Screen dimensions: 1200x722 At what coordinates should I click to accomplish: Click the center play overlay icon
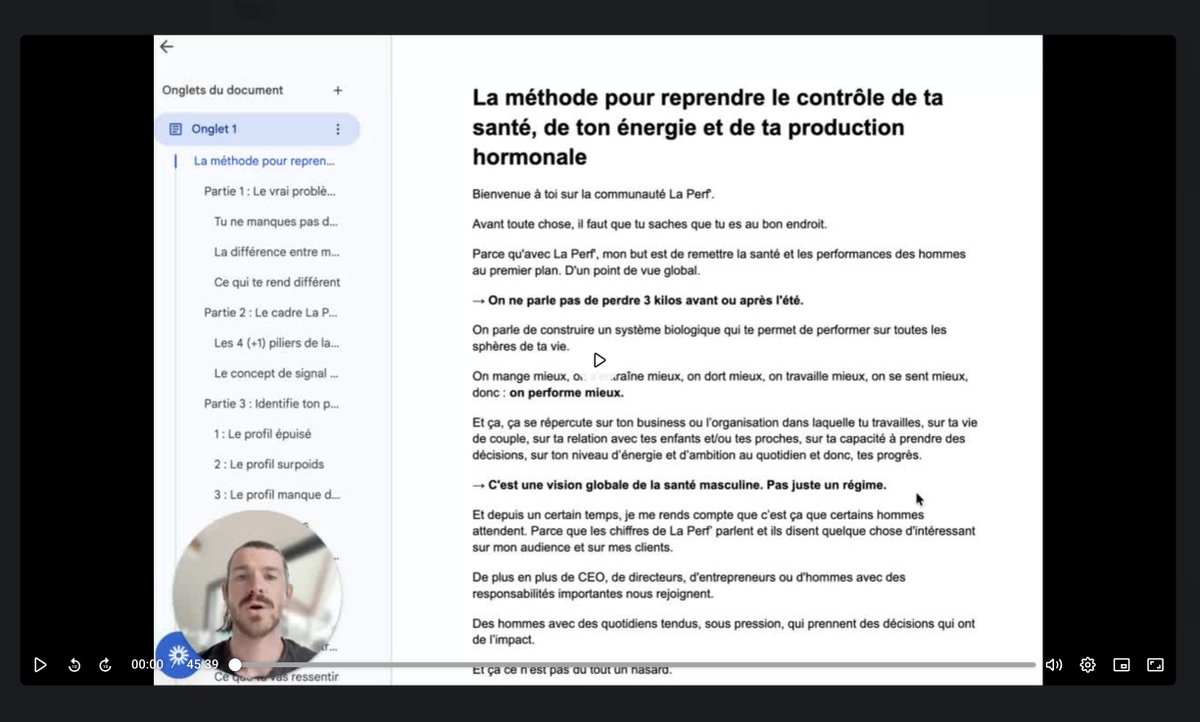pos(599,360)
